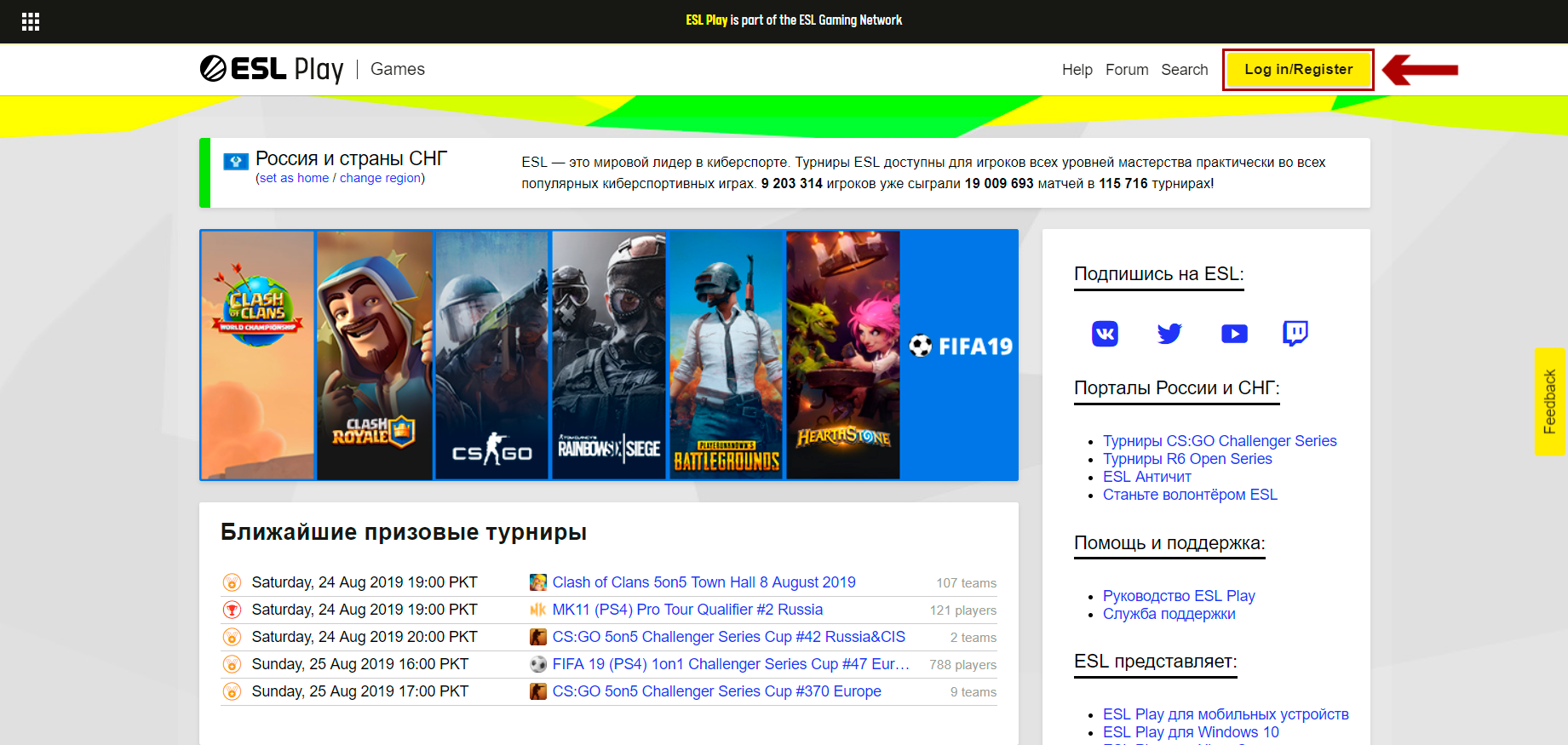Click 'Sunday, 25 Aug 2019 17:00 PKT' date

pyautogui.click(x=360, y=691)
